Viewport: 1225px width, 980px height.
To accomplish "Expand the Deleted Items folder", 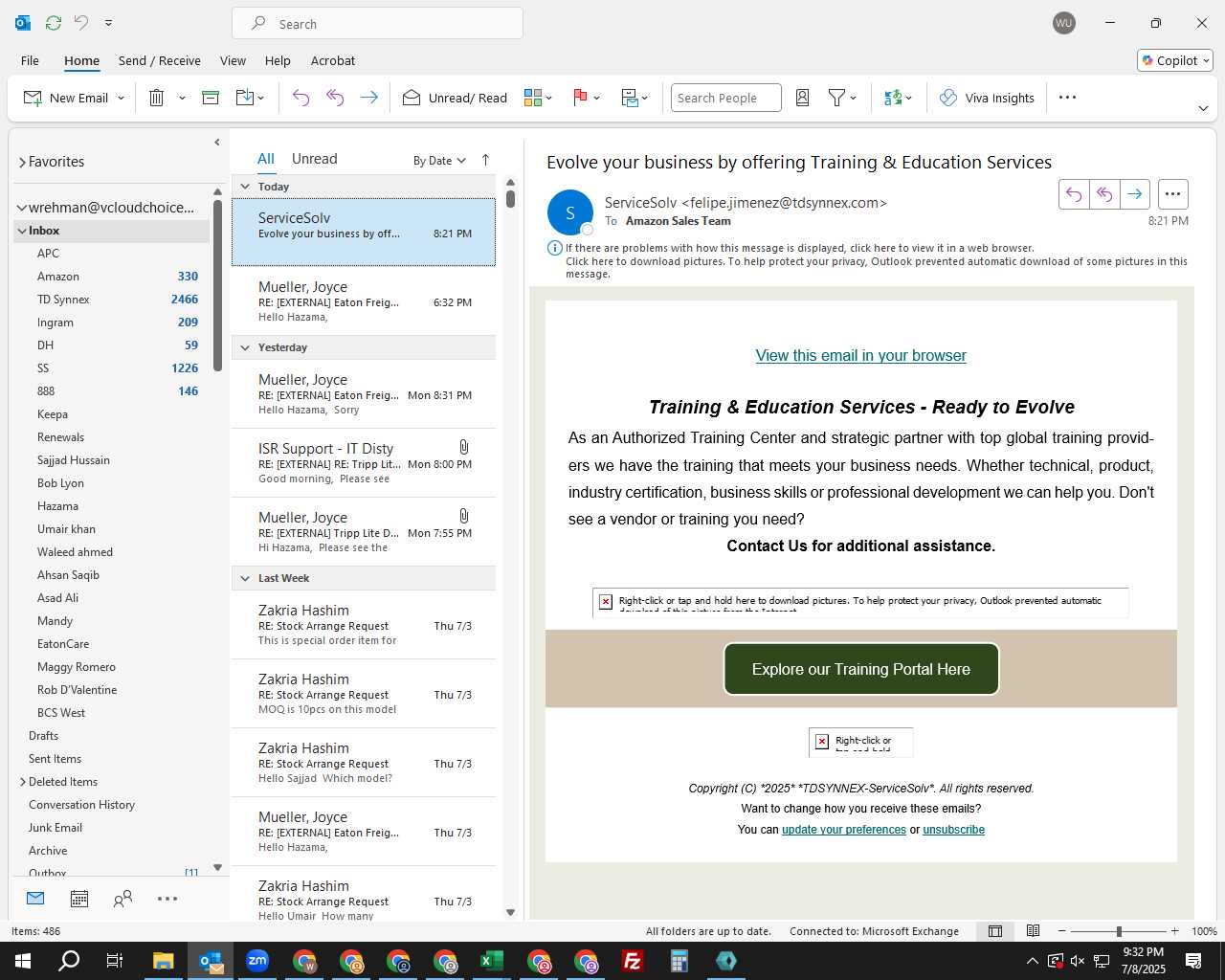I will (23, 782).
